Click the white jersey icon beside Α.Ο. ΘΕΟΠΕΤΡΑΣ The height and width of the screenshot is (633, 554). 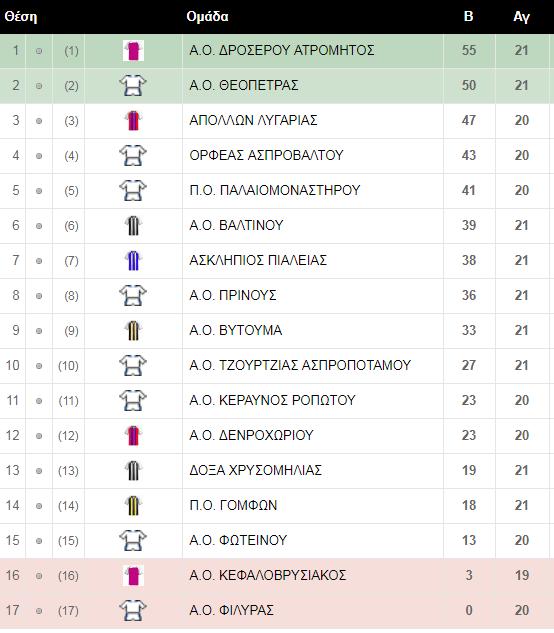coord(133,86)
